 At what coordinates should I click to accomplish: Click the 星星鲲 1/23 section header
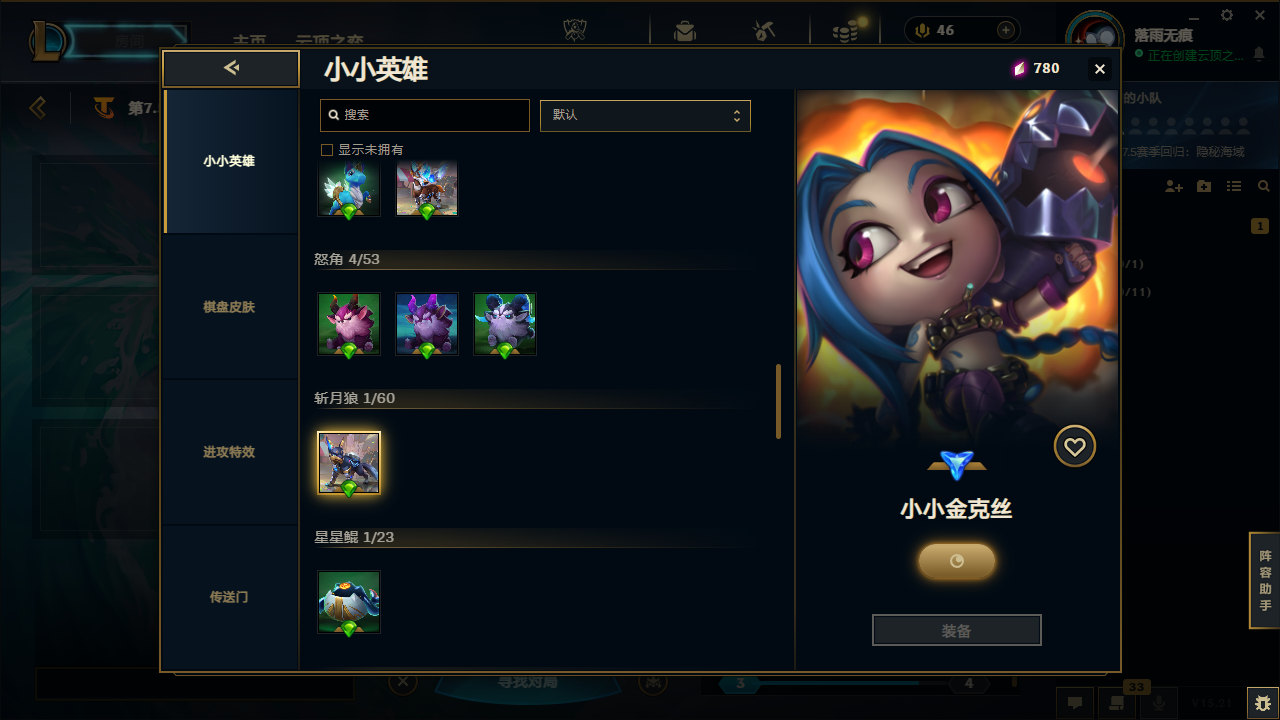pos(354,537)
